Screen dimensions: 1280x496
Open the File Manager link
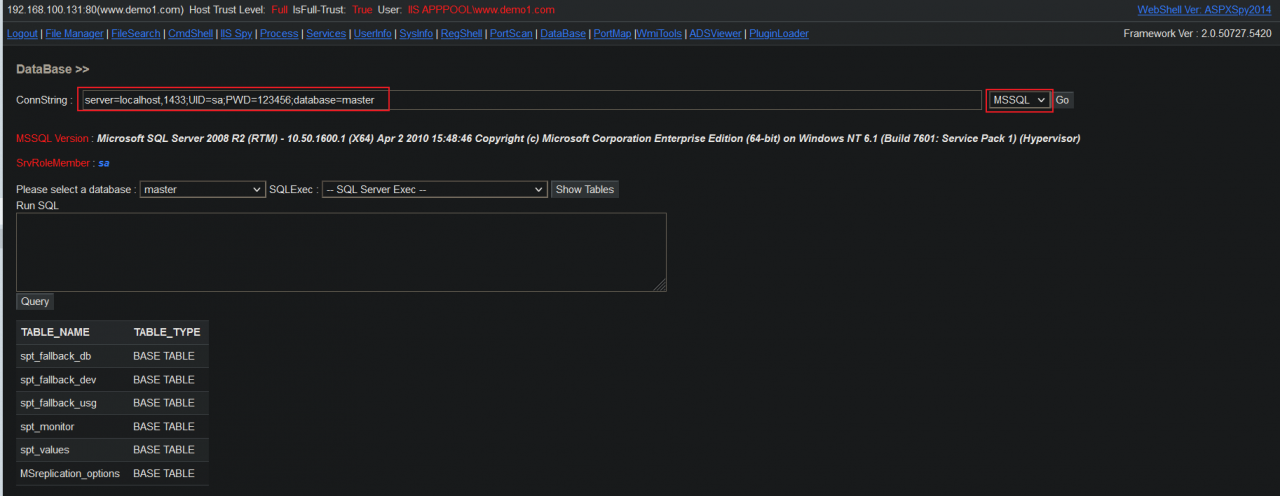coord(74,33)
